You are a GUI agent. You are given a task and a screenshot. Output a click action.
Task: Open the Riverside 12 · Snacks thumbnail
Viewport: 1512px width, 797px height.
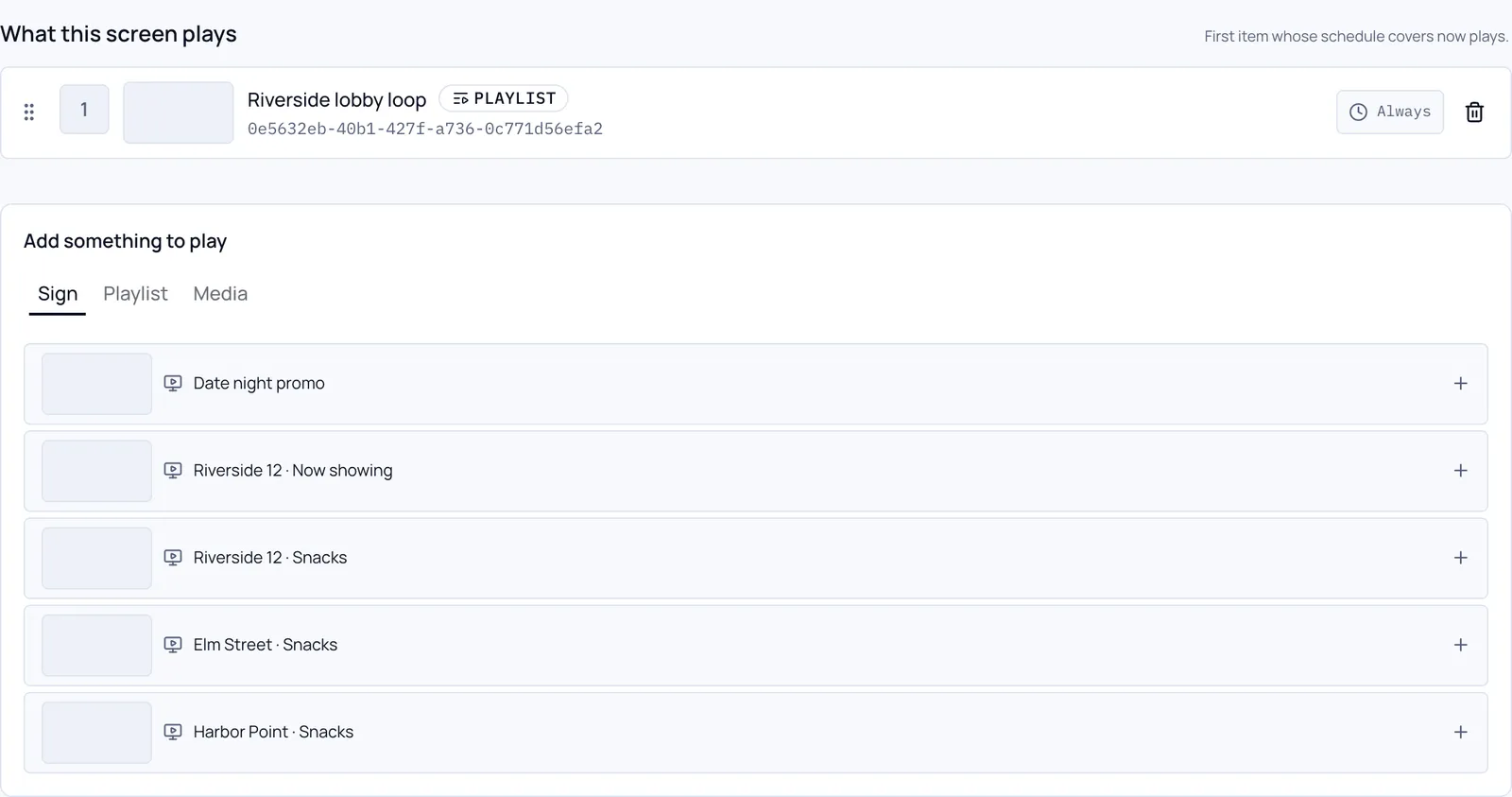pyautogui.click(x=96, y=558)
